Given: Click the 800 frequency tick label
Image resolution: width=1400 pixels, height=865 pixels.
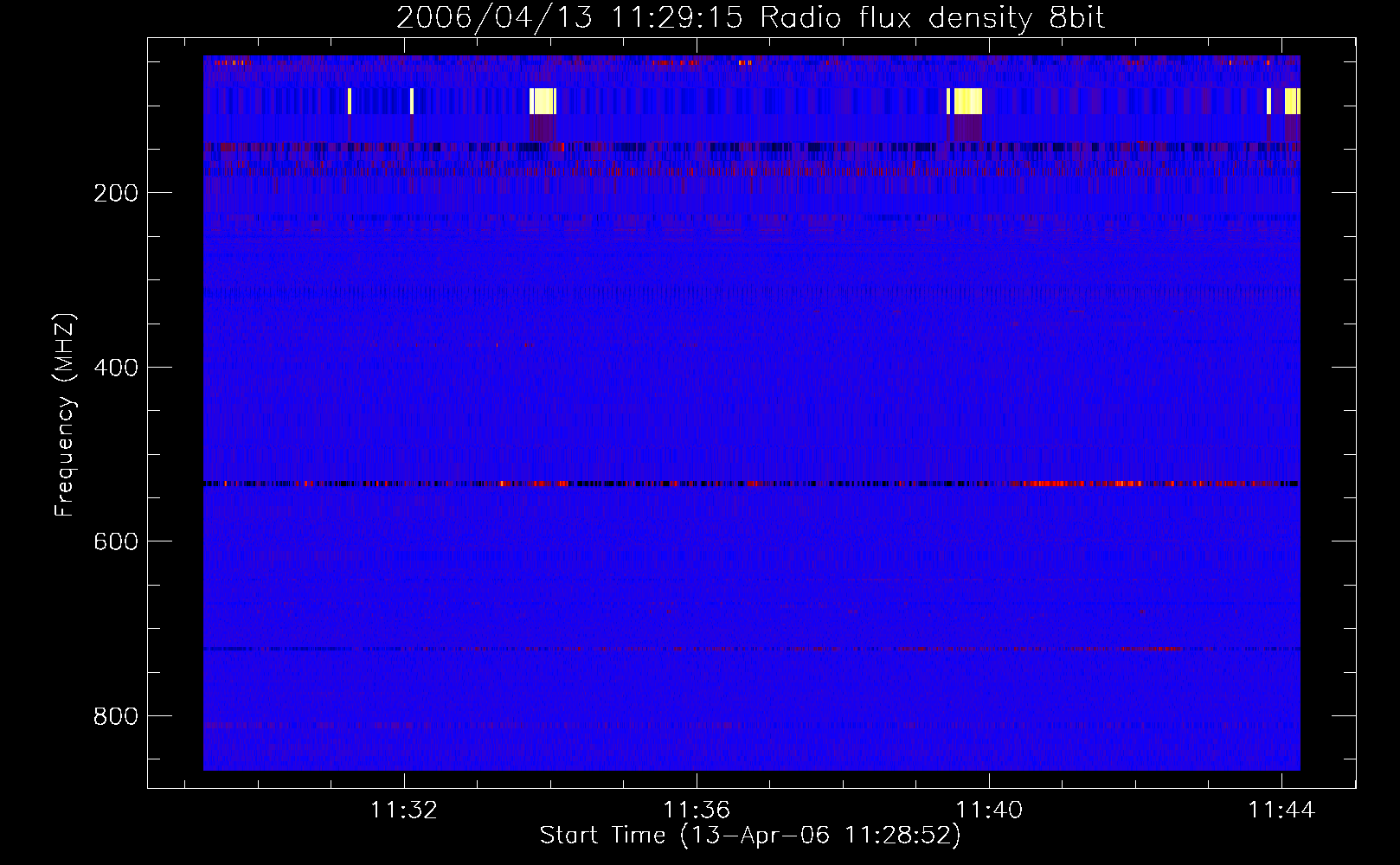Looking at the screenshot, I should pos(116,716).
